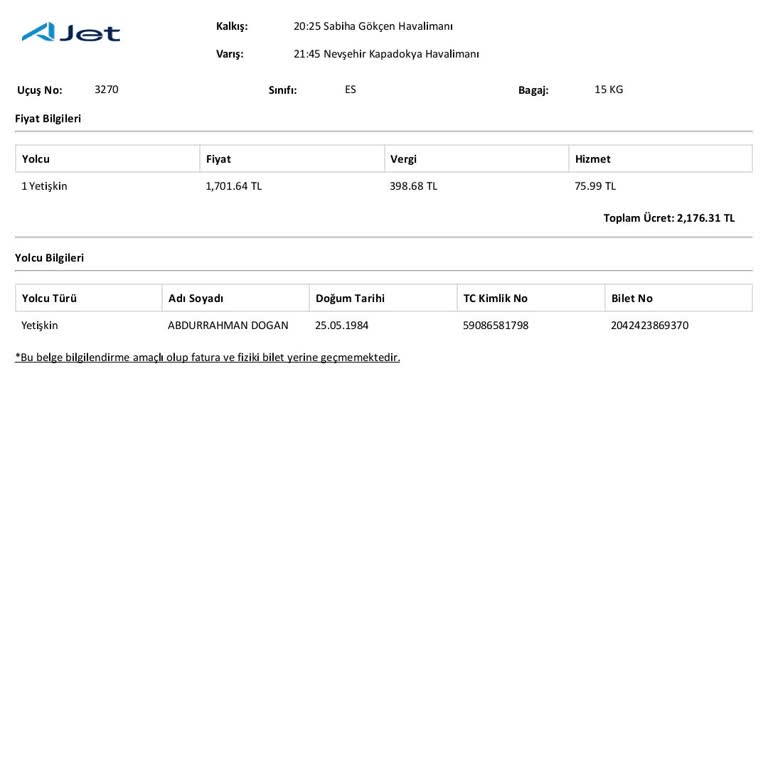The image size is (768, 768).
Task: Click the 'Fiyat Bilgileri' section heading
Action: (48, 119)
